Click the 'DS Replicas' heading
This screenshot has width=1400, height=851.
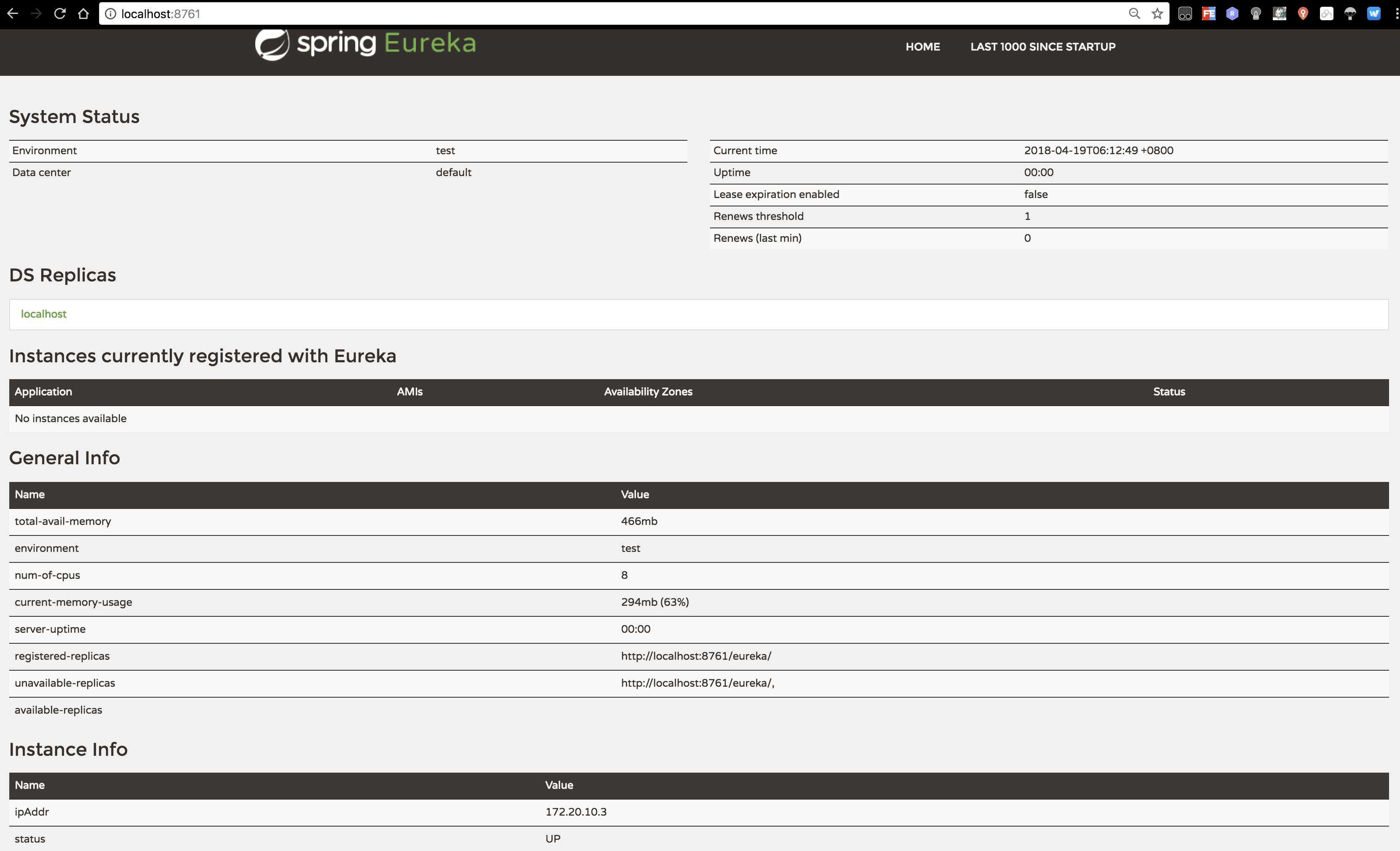[62, 275]
